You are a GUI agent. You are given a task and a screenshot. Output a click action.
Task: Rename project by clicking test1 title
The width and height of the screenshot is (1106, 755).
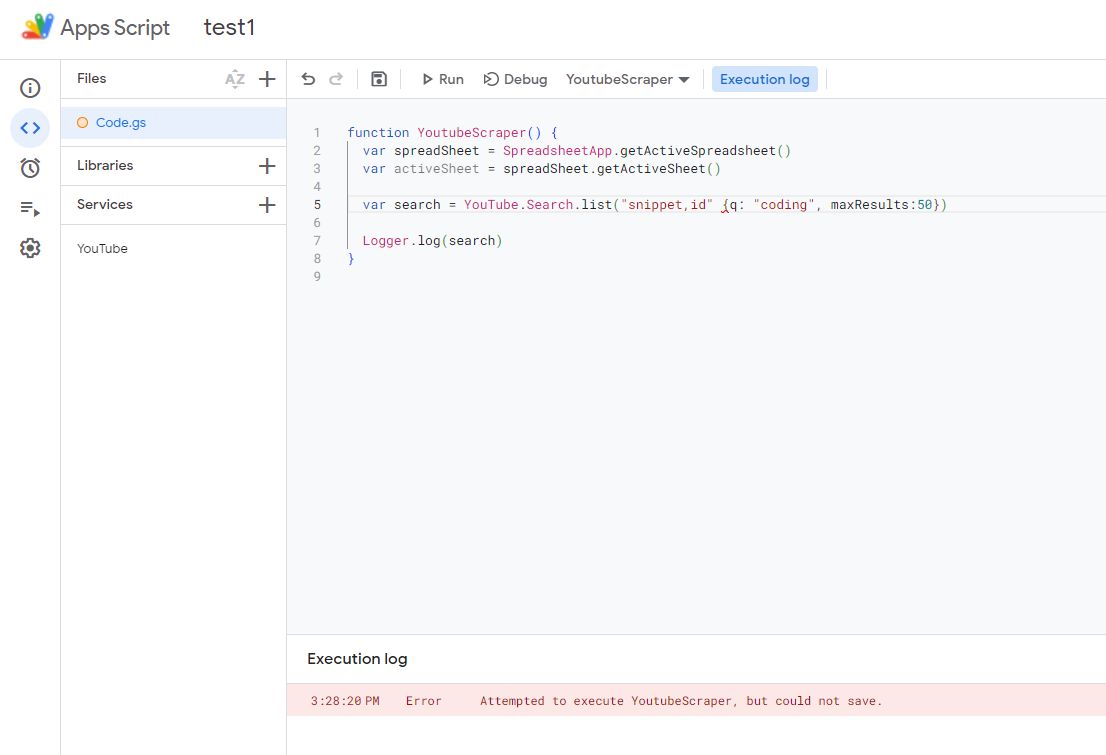click(x=229, y=27)
